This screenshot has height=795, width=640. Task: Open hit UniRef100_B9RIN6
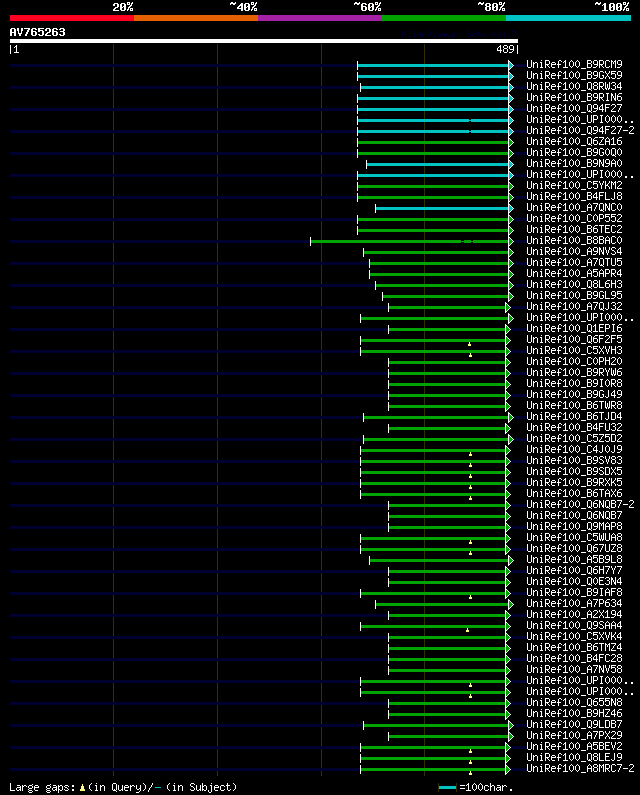click(574, 97)
